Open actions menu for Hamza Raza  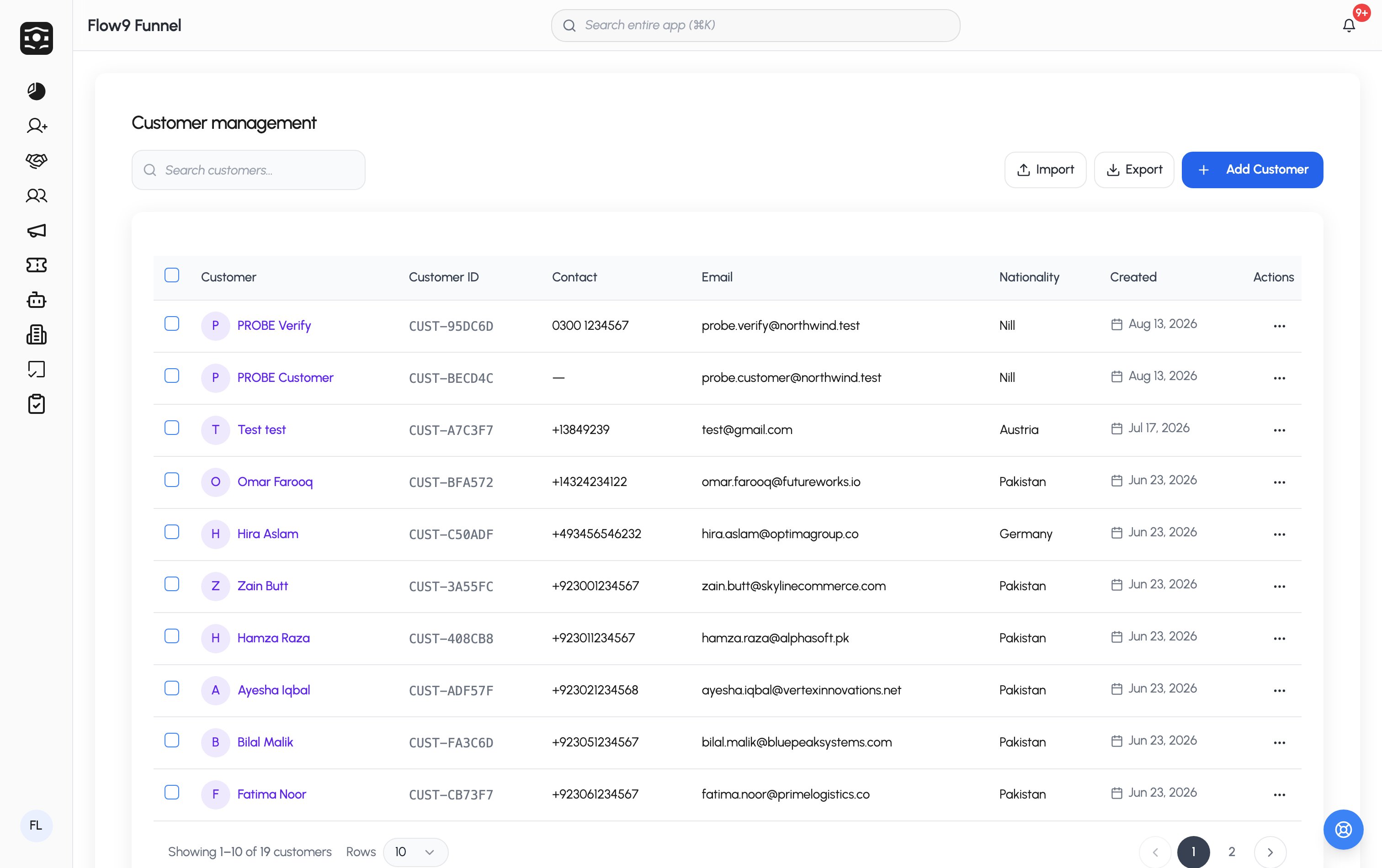tap(1279, 639)
